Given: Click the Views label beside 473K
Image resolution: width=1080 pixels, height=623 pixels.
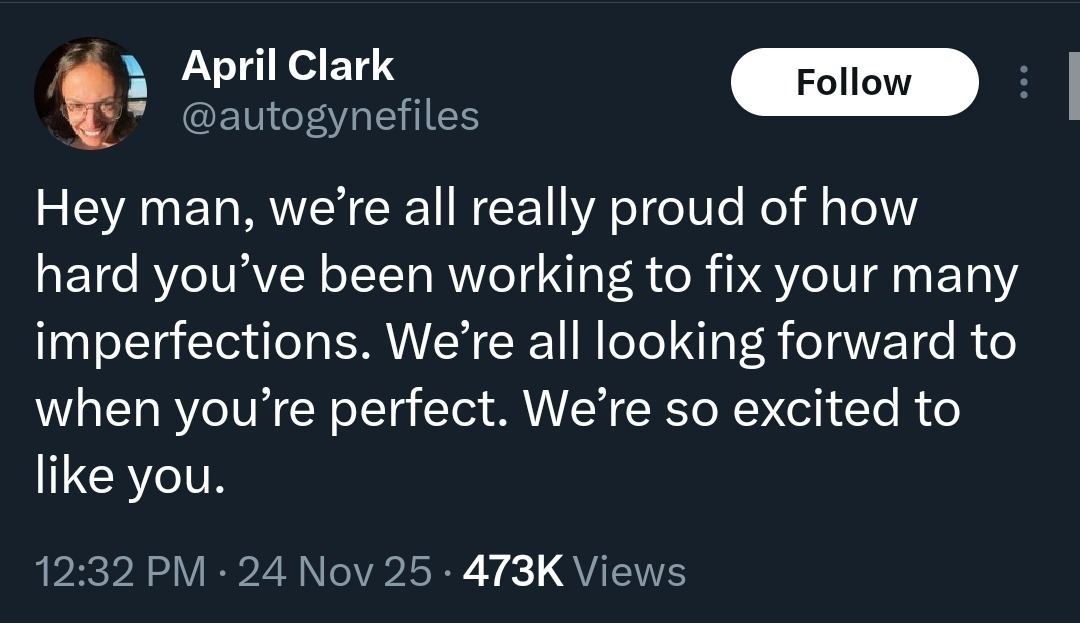Looking at the screenshot, I should pos(630,572).
